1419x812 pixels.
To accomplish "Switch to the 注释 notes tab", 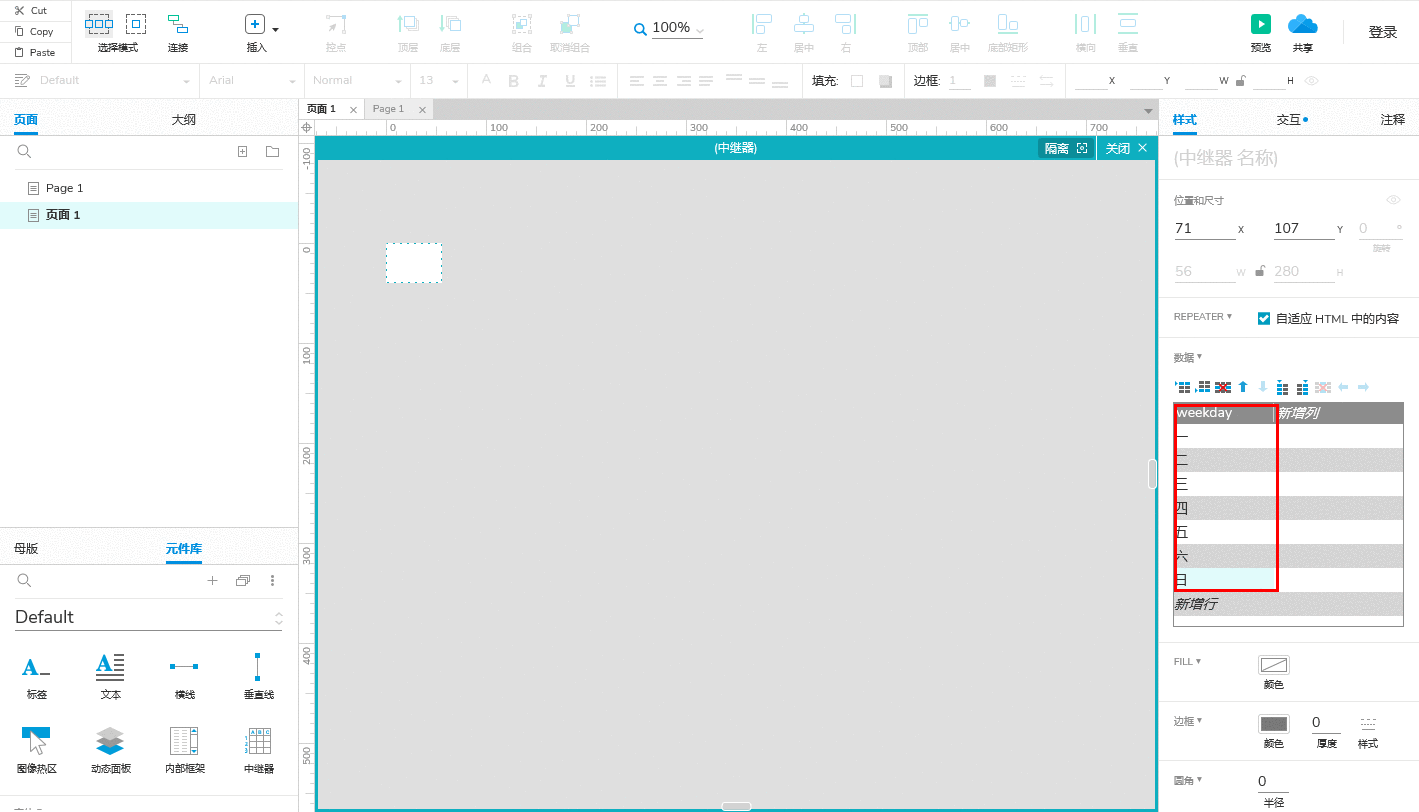I will tap(1393, 120).
